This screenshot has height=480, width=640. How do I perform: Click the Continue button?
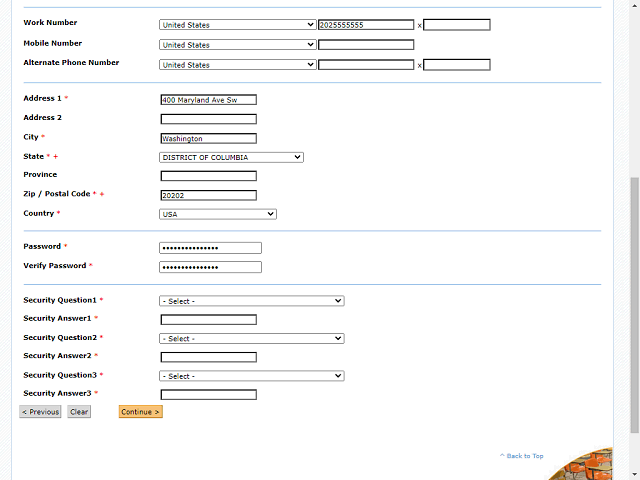[141, 412]
